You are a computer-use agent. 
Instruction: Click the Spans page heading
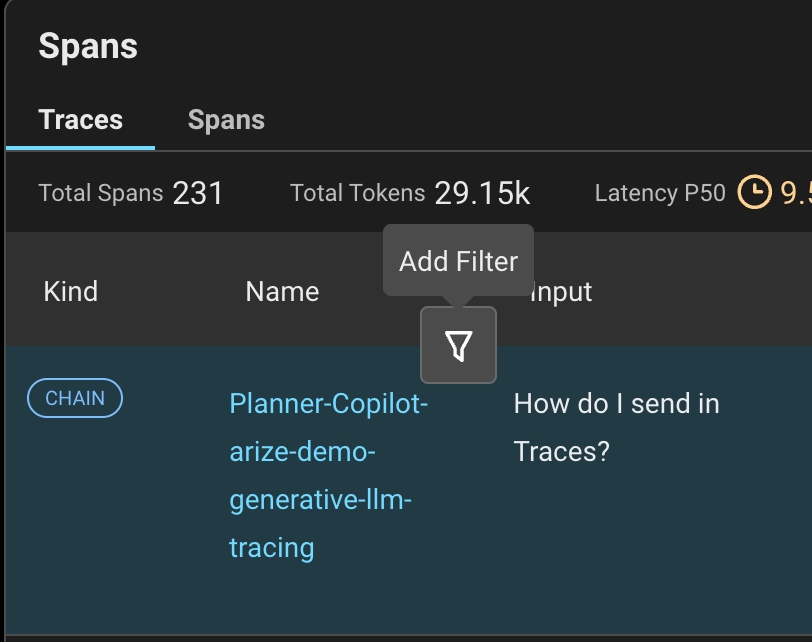click(x=88, y=46)
